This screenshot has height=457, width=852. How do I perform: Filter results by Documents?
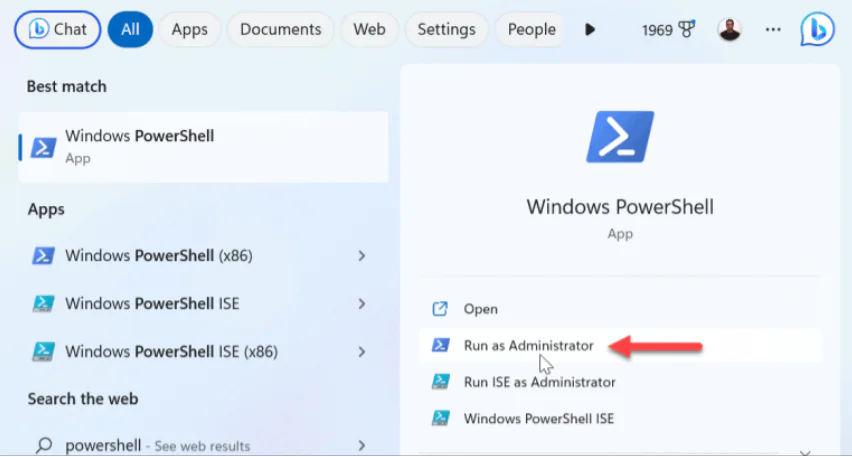280,29
